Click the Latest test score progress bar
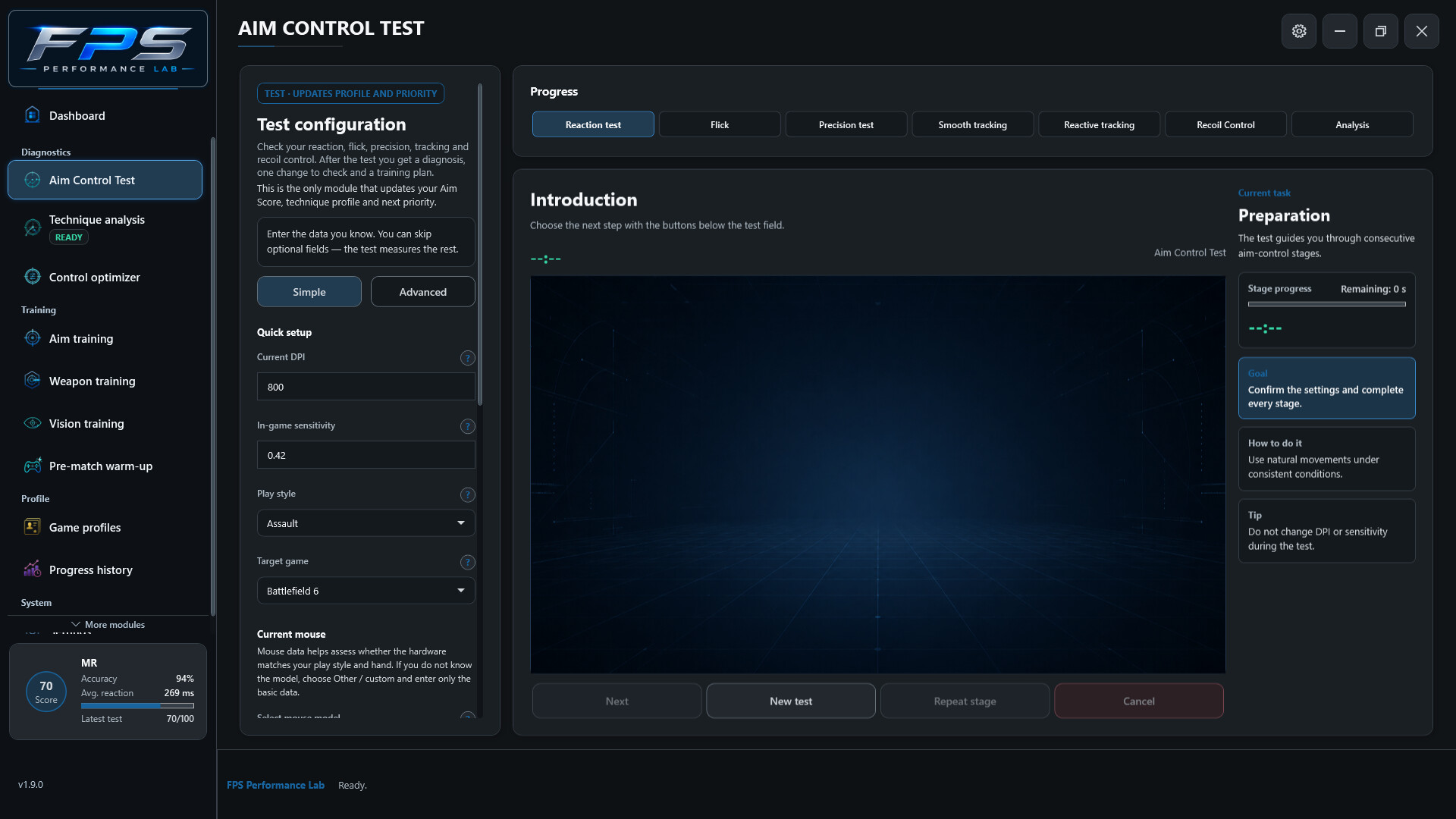Image resolution: width=1456 pixels, height=819 pixels. coord(137,706)
